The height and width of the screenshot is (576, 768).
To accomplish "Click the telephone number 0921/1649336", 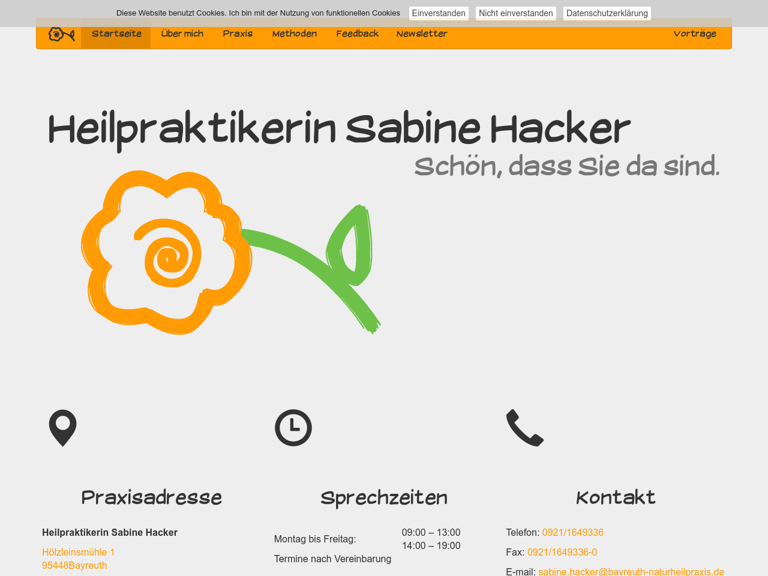I will (572, 533).
